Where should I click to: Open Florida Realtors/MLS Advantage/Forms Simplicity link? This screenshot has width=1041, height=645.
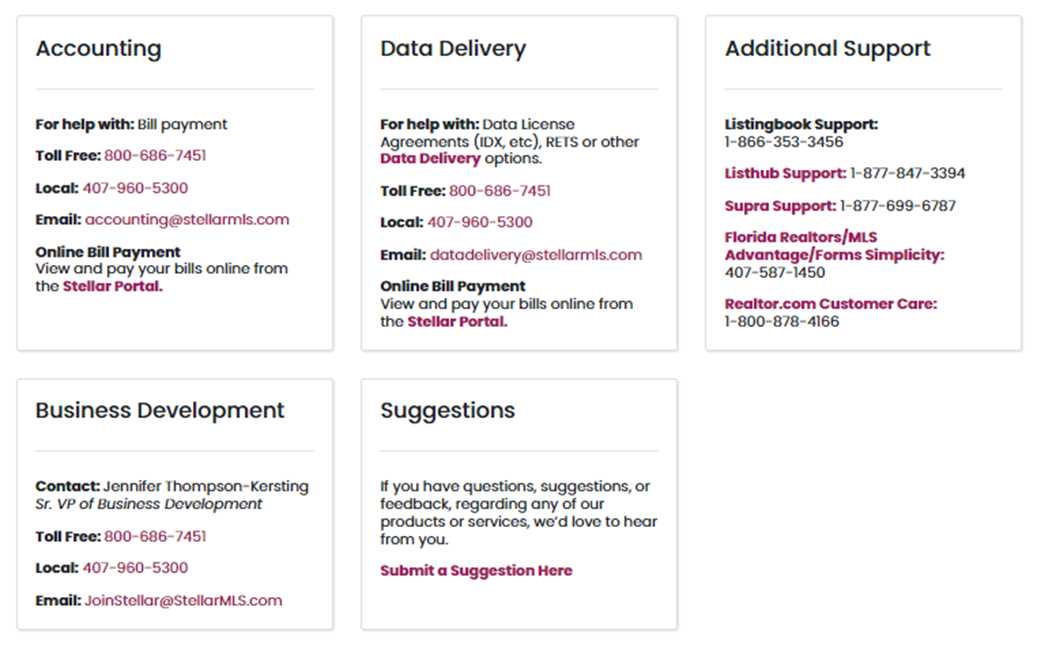click(834, 247)
